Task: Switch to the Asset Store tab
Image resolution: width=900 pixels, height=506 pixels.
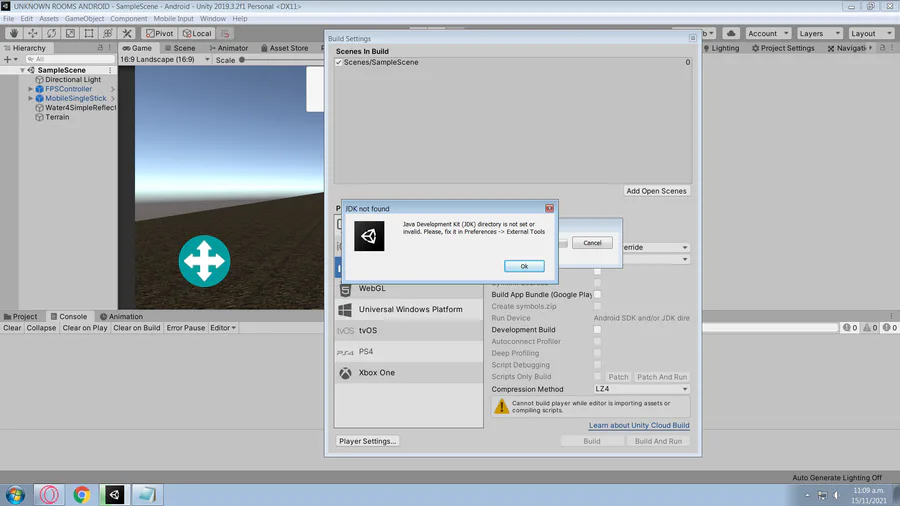Action: [285, 48]
